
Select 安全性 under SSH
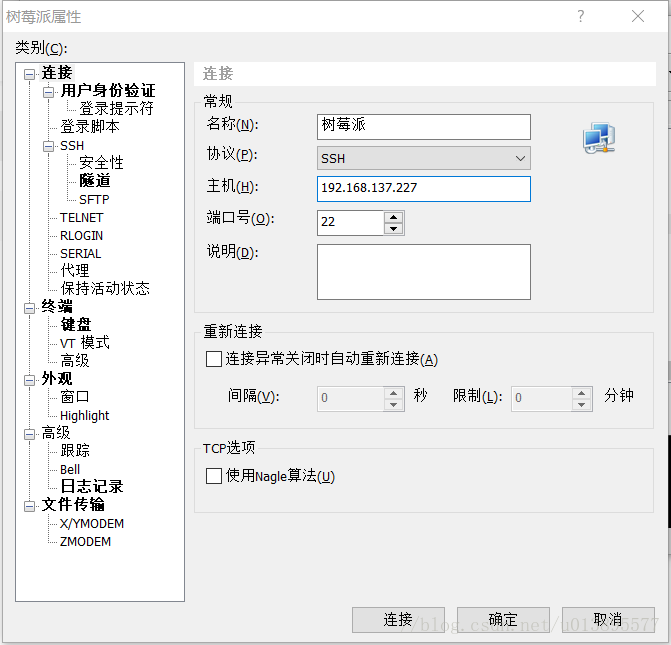(x=101, y=163)
